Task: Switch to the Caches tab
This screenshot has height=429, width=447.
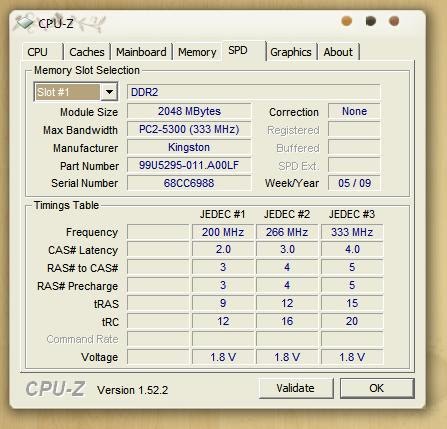Action: [x=87, y=52]
